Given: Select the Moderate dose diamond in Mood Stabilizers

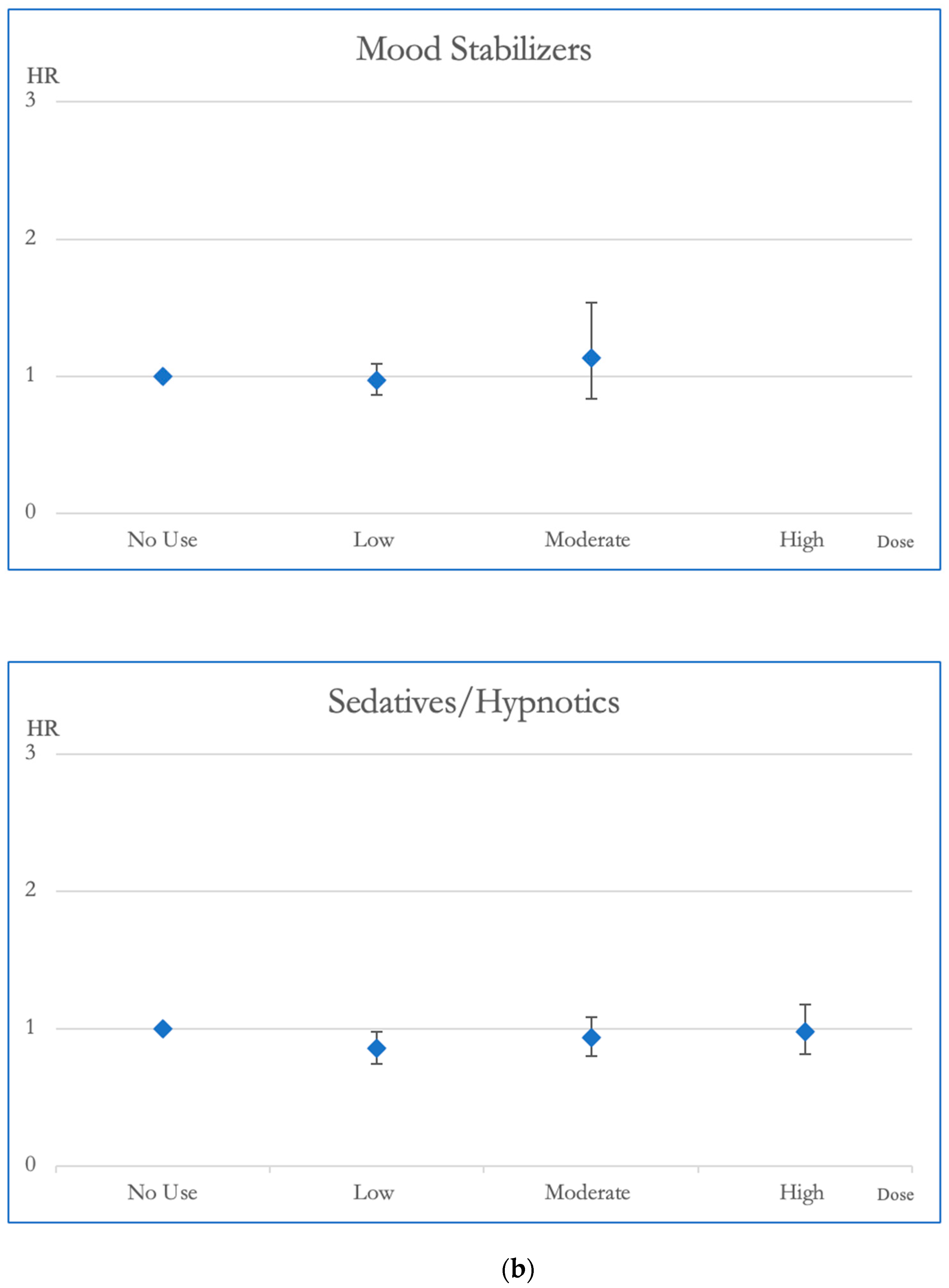Looking at the screenshot, I should click(x=591, y=359).
